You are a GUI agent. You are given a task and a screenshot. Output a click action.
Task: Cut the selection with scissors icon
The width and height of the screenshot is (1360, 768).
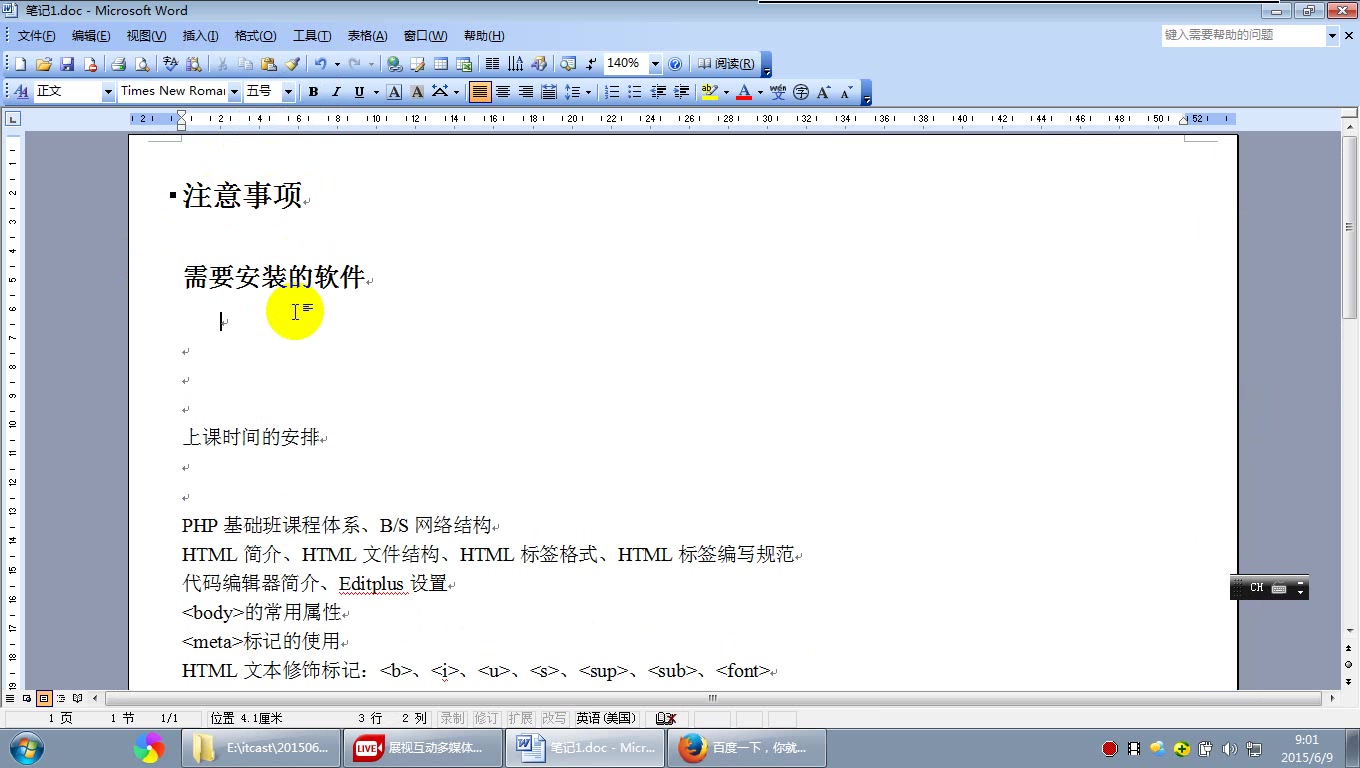222,64
